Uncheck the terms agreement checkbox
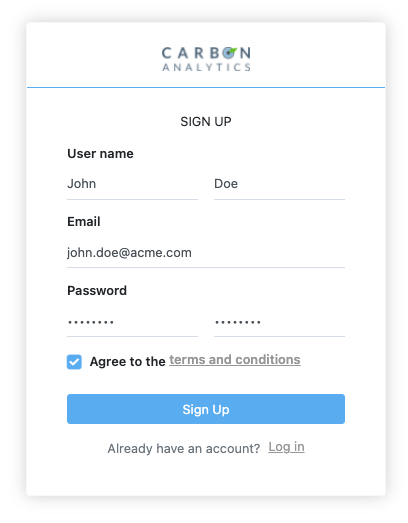Image resolution: width=408 pixels, height=523 pixels. click(x=74, y=362)
